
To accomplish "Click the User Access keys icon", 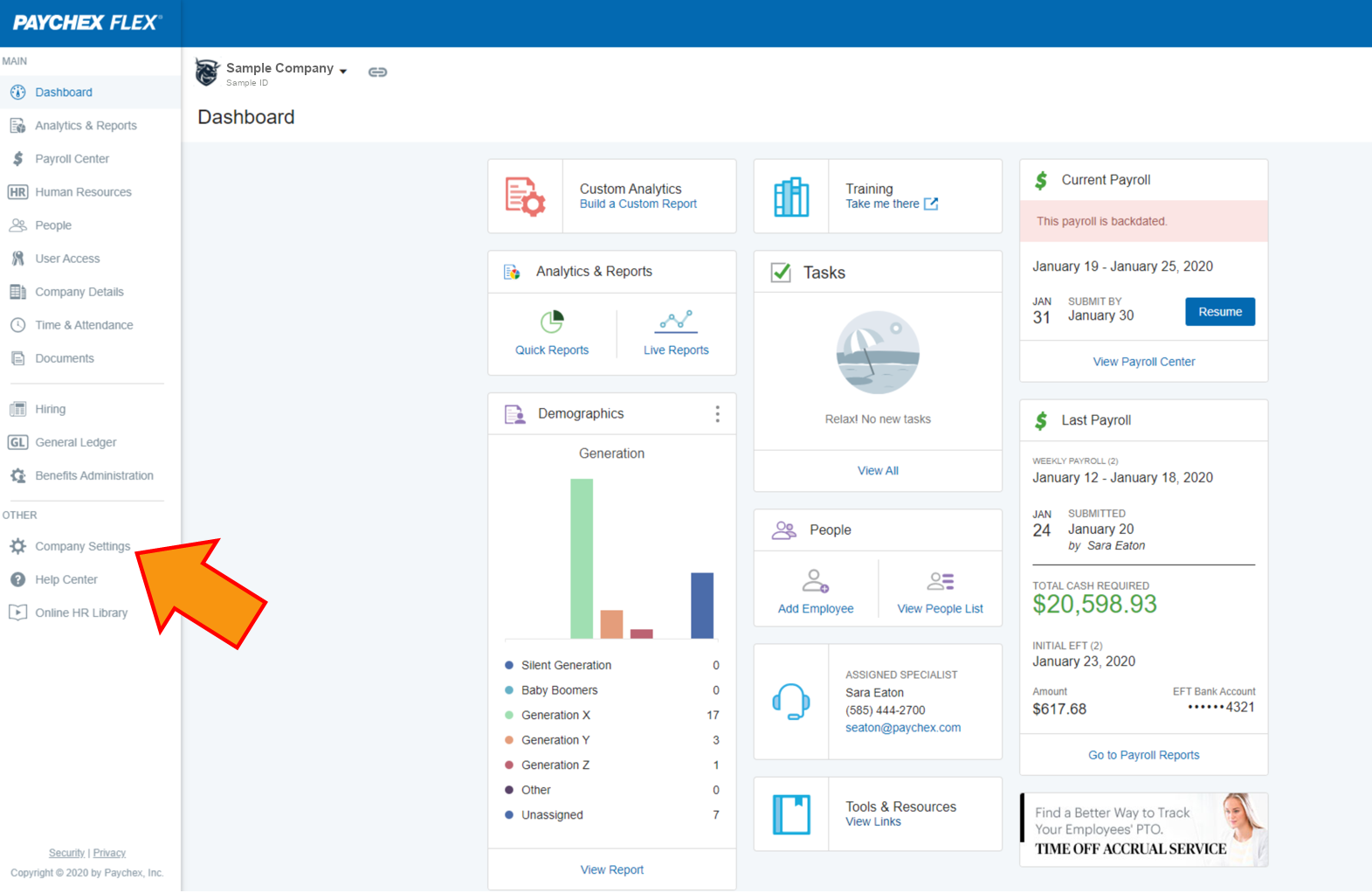I will click(x=17, y=259).
